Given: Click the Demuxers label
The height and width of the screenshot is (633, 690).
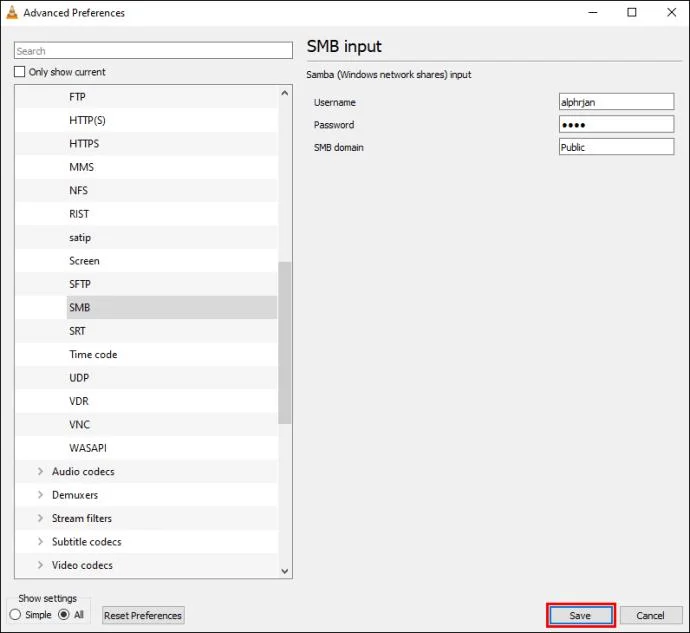Looking at the screenshot, I should tap(75, 495).
